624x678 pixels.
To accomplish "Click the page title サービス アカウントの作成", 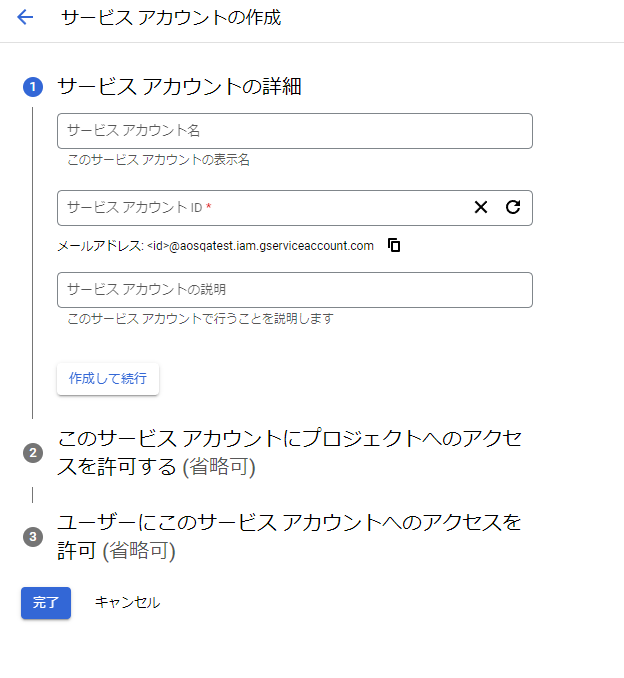I will 171,18.
